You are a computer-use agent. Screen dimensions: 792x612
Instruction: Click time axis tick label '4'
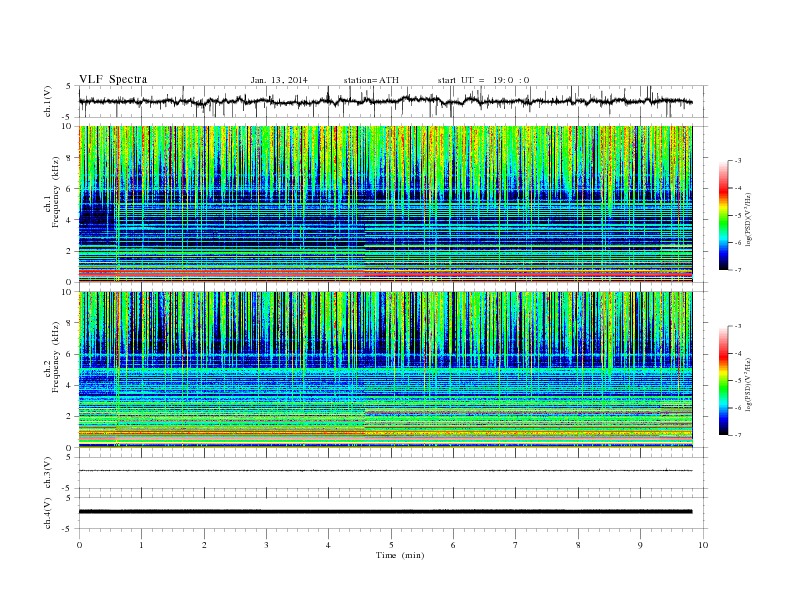point(328,545)
